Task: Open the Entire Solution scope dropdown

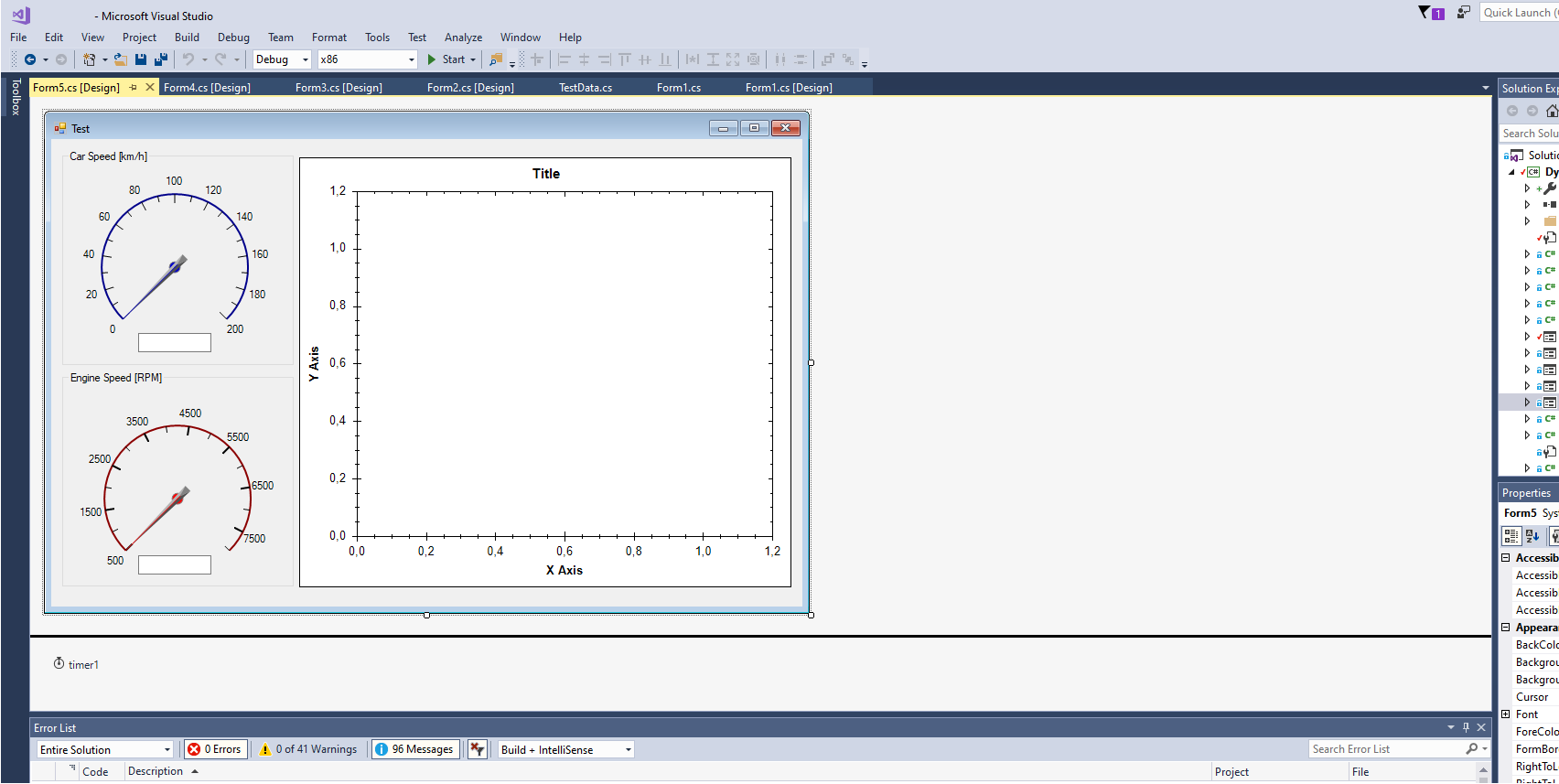Action: tap(104, 749)
